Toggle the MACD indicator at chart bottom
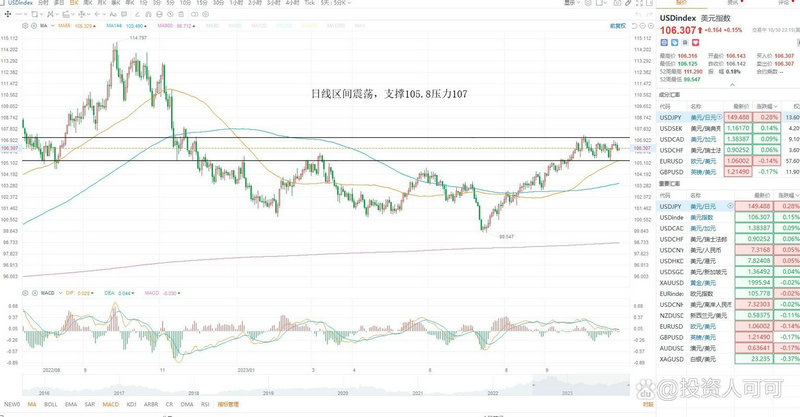This screenshot has width=800, height=417. click(110, 406)
